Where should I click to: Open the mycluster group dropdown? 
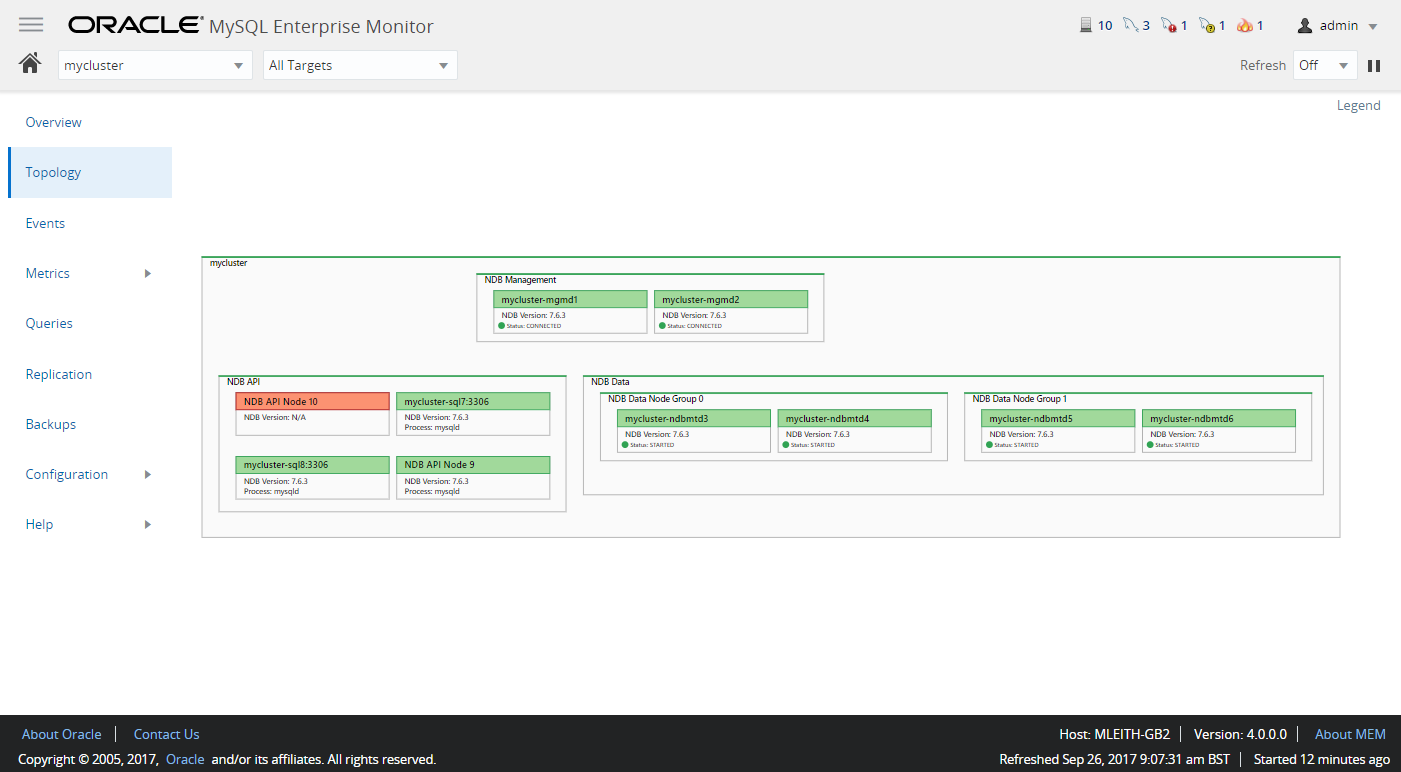[155, 65]
